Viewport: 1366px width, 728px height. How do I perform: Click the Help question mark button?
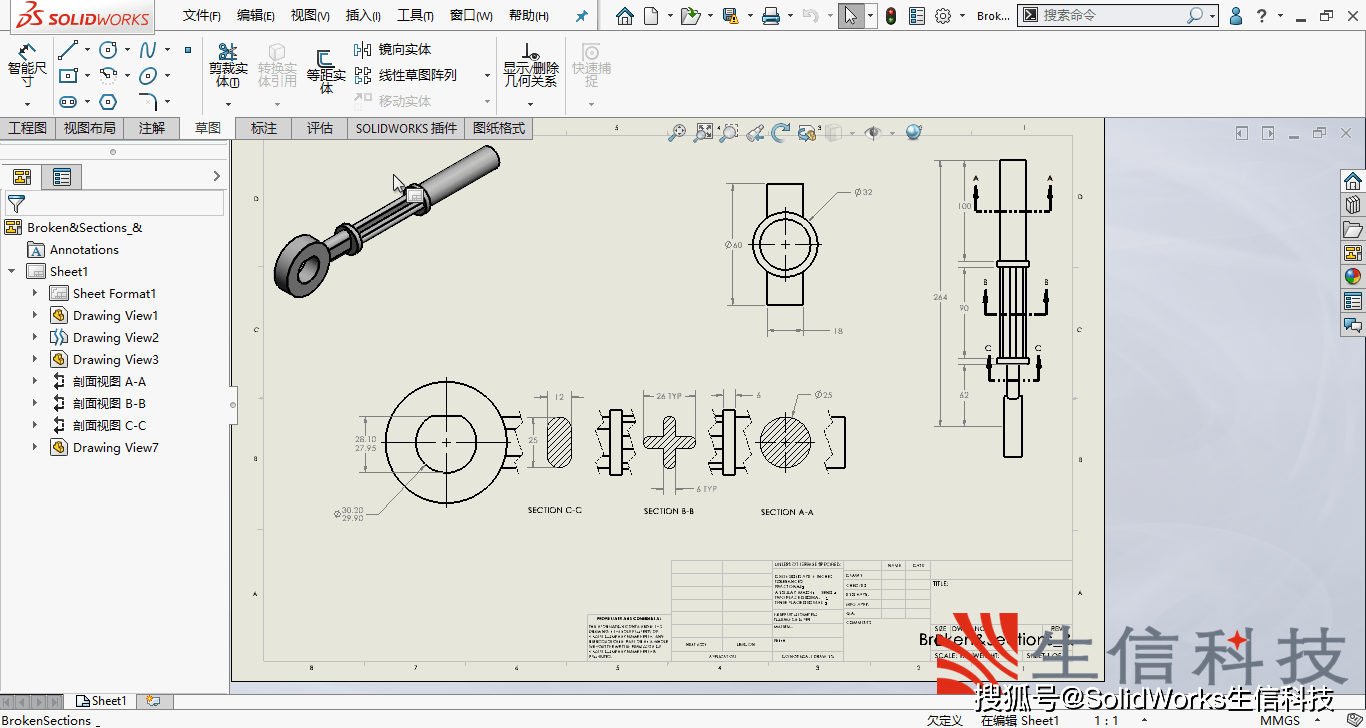1262,15
